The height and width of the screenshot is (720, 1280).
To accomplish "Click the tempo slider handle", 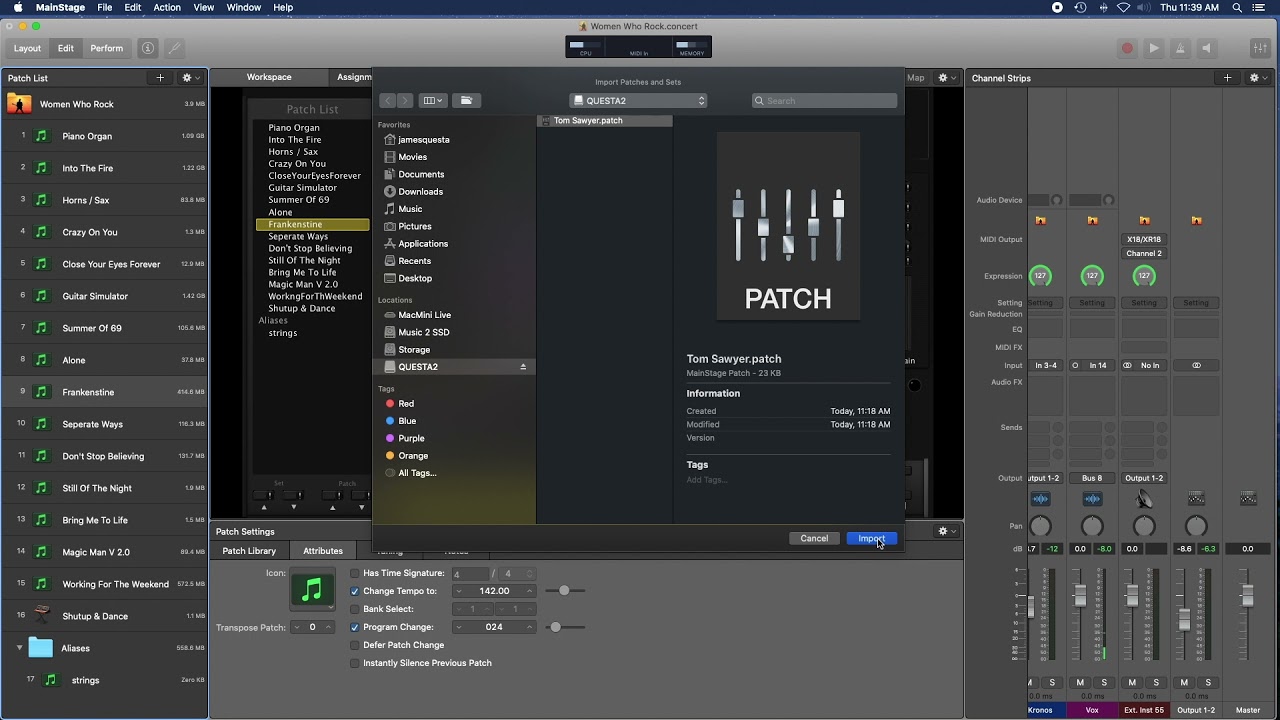I will pyautogui.click(x=564, y=591).
